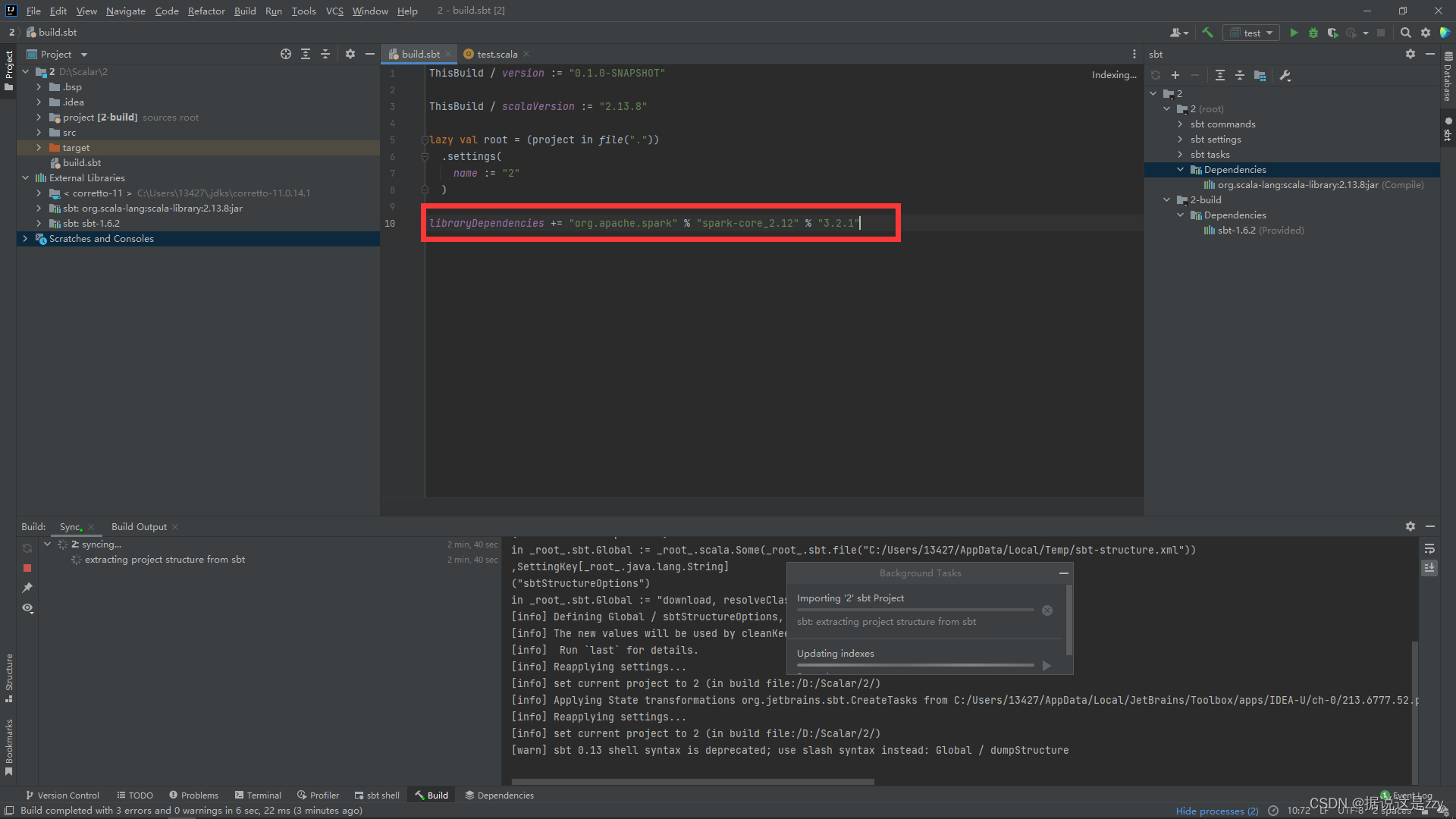Open Search Everywhere magnifier icon
1456x819 pixels.
(x=1405, y=33)
